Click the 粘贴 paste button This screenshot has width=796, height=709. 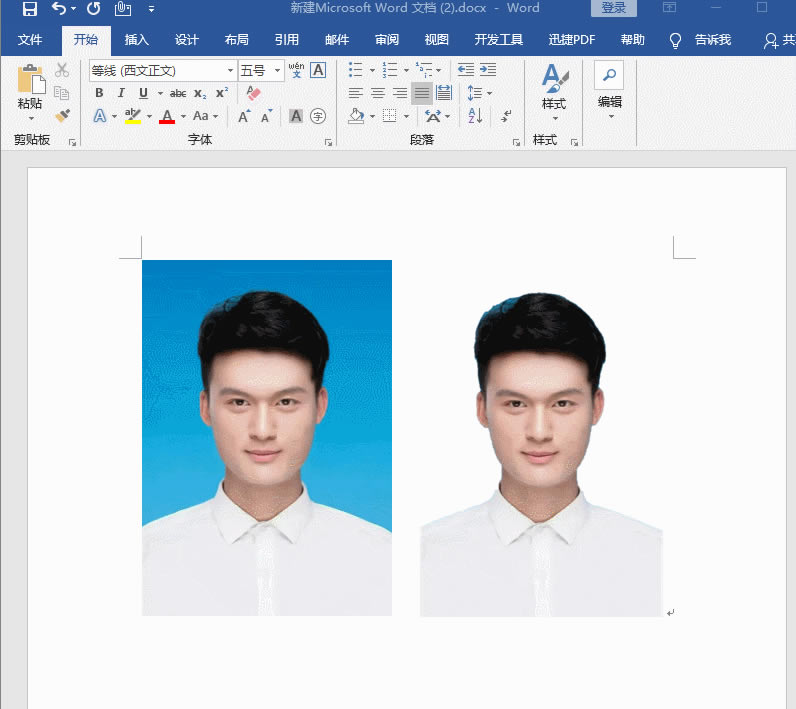pos(30,92)
